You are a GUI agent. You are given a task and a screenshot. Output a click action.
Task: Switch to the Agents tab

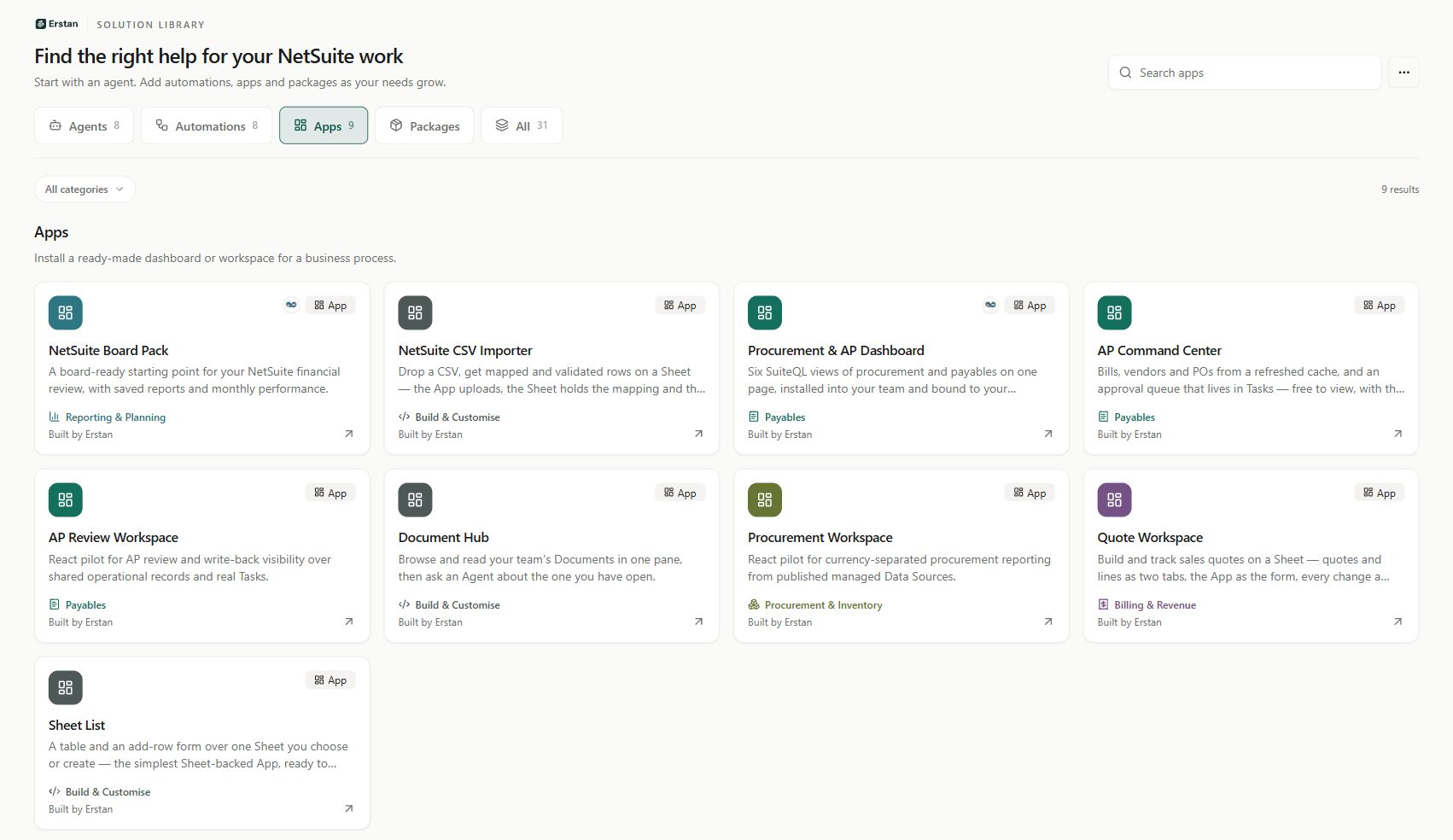[84, 125]
